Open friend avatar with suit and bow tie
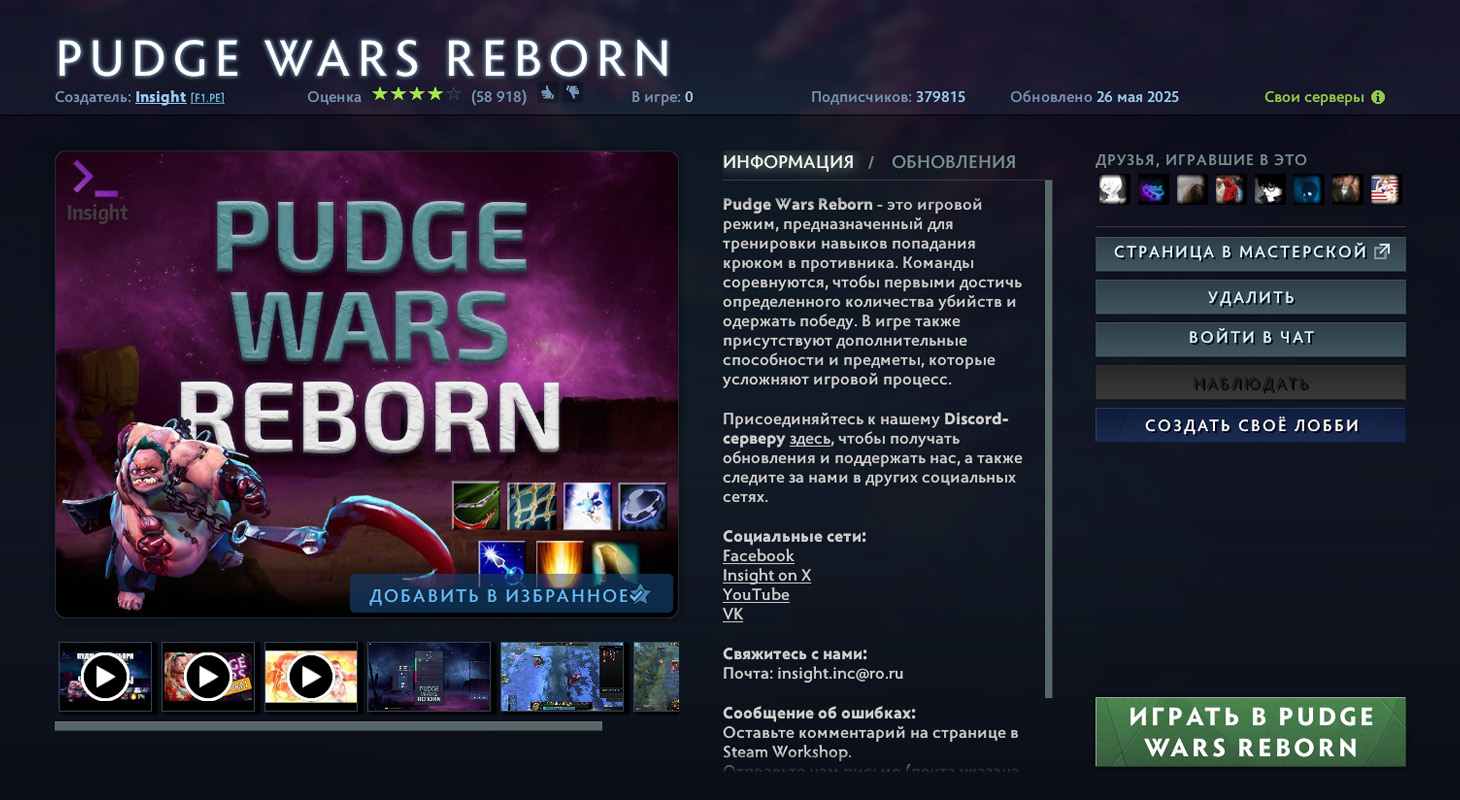This screenshot has width=1460, height=800. [1347, 189]
